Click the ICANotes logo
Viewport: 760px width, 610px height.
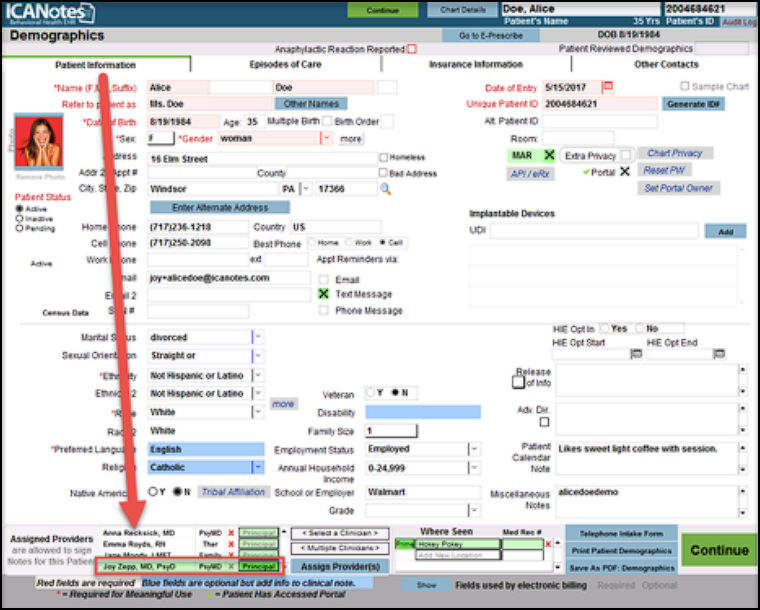tap(50, 13)
